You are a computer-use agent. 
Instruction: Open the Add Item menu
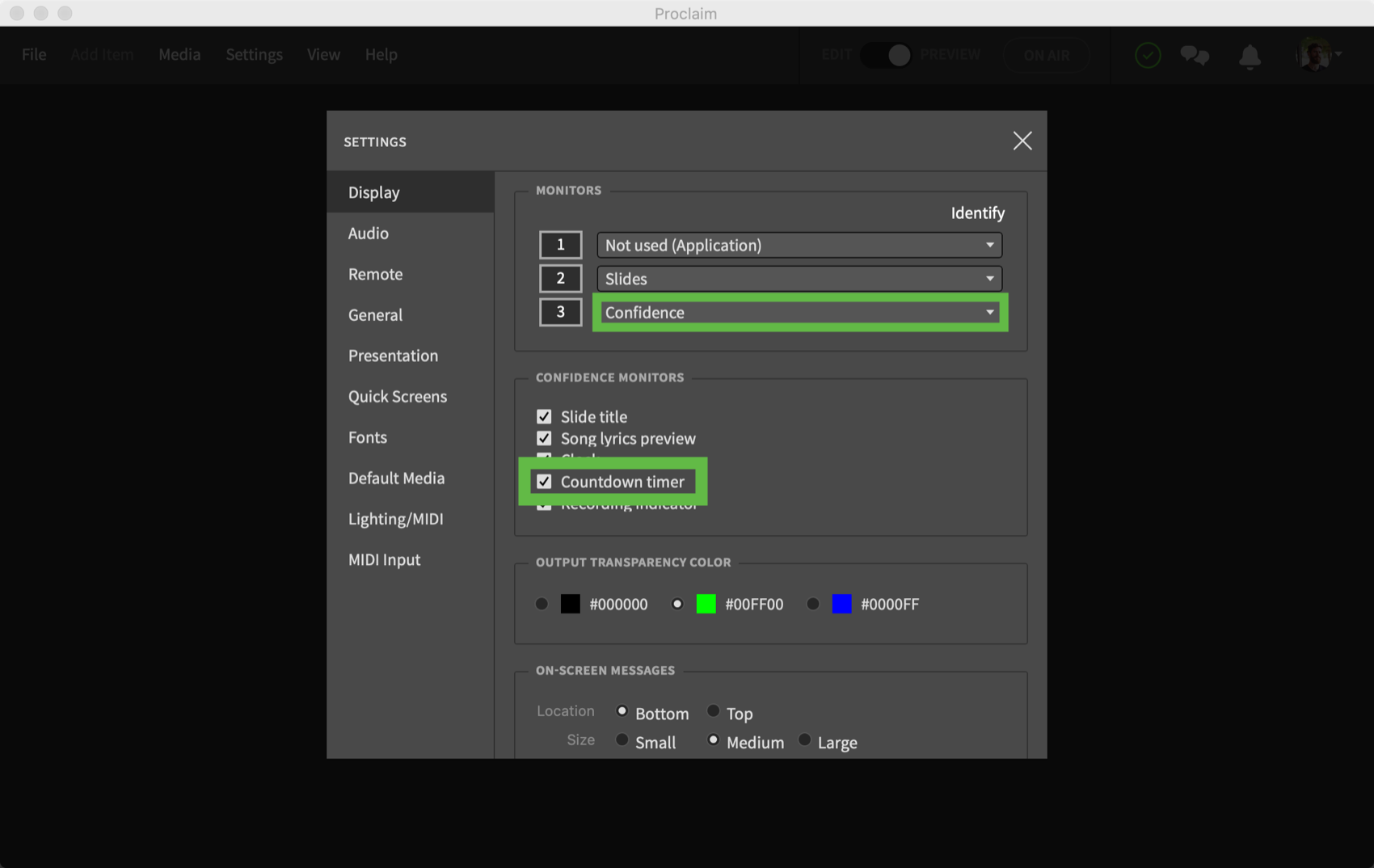coord(102,54)
